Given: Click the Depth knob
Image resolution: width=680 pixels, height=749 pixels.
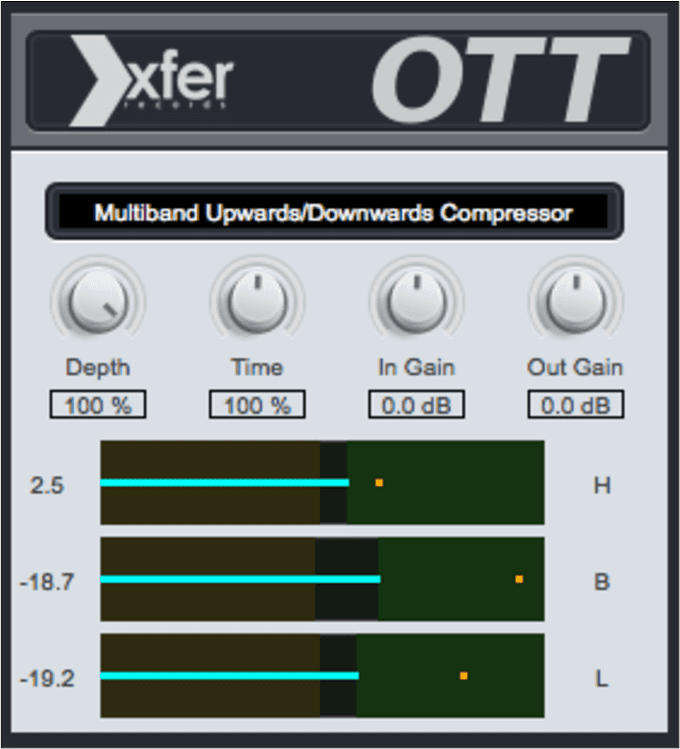Looking at the screenshot, I should pyautogui.click(x=98, y=301).
